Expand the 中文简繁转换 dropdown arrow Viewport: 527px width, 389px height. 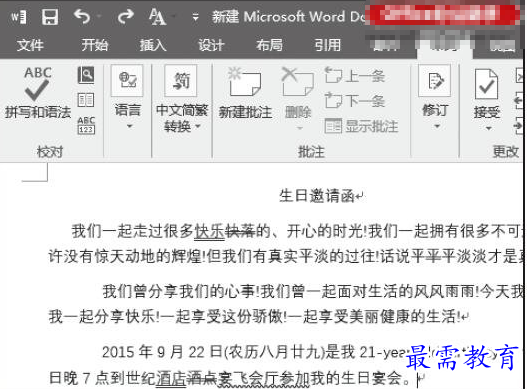[198, 126]
